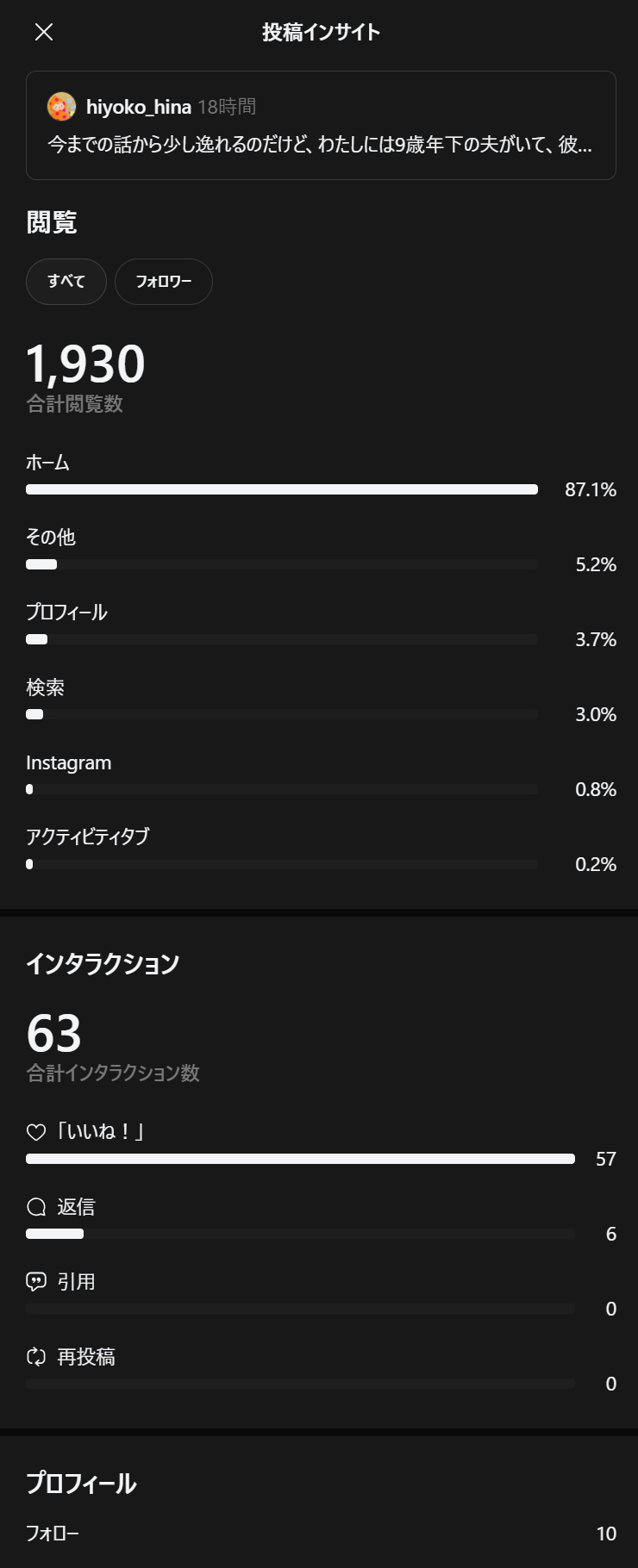
Task: Click the 1,930 total views number
Action: [x=85, y=364]
